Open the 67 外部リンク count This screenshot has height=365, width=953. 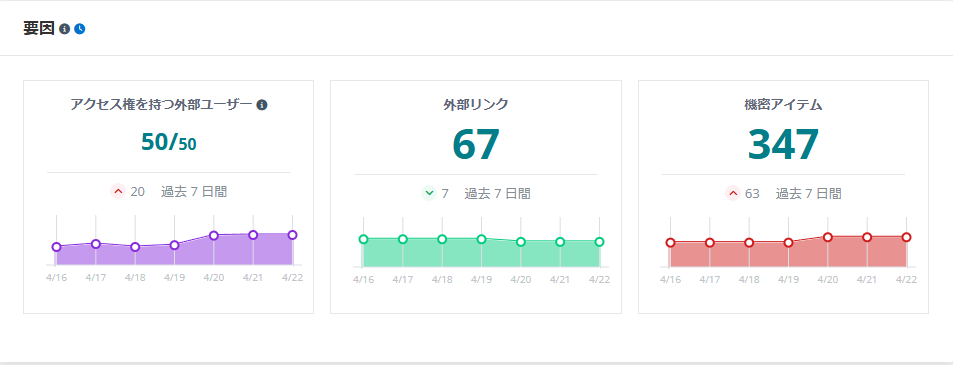[476, 145]
